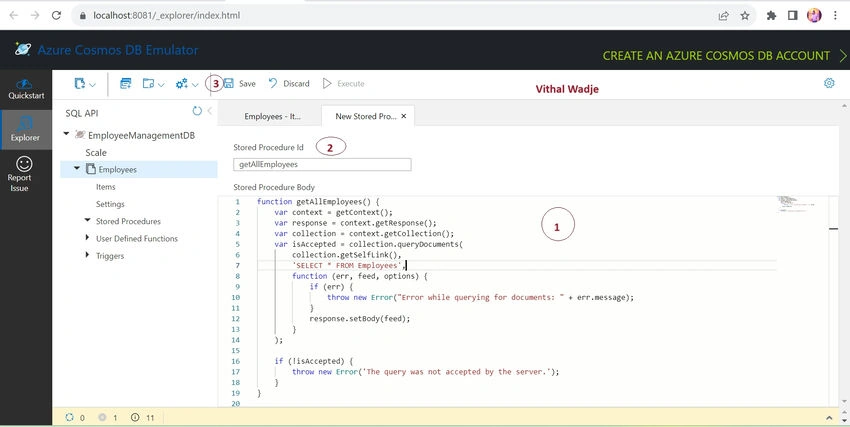This screenshot has height=427, width=850.
Task: Expand User Defined Functions node
Action: tap(87, 237)
